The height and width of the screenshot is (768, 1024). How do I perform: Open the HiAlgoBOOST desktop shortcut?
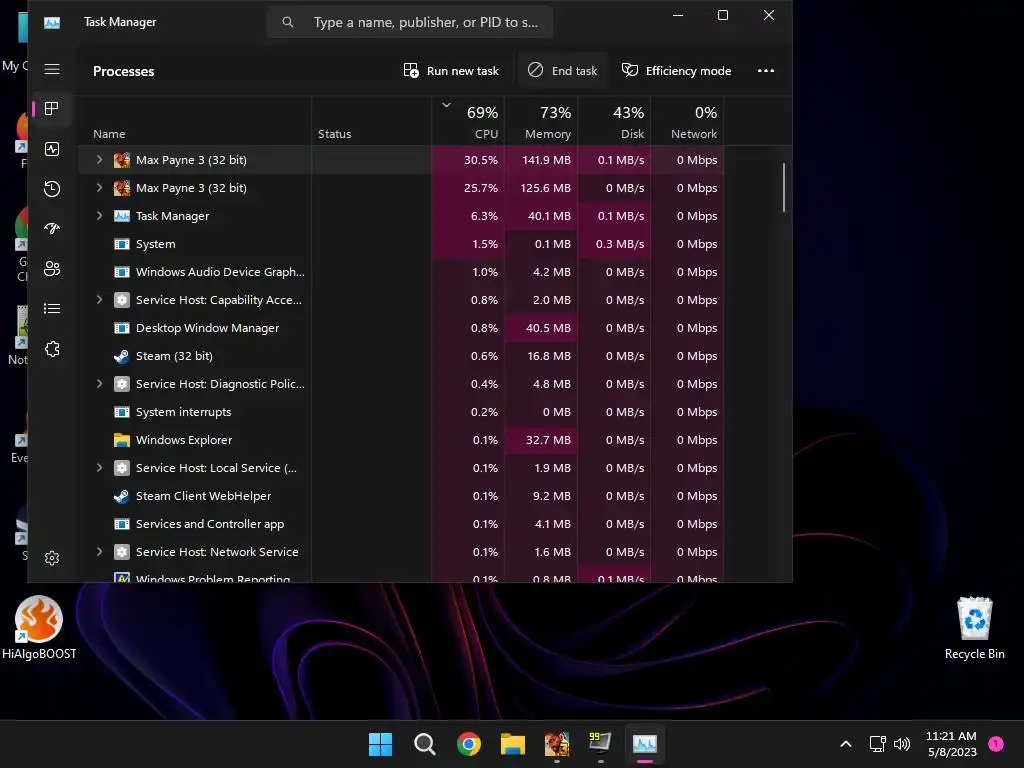point(39,627)
